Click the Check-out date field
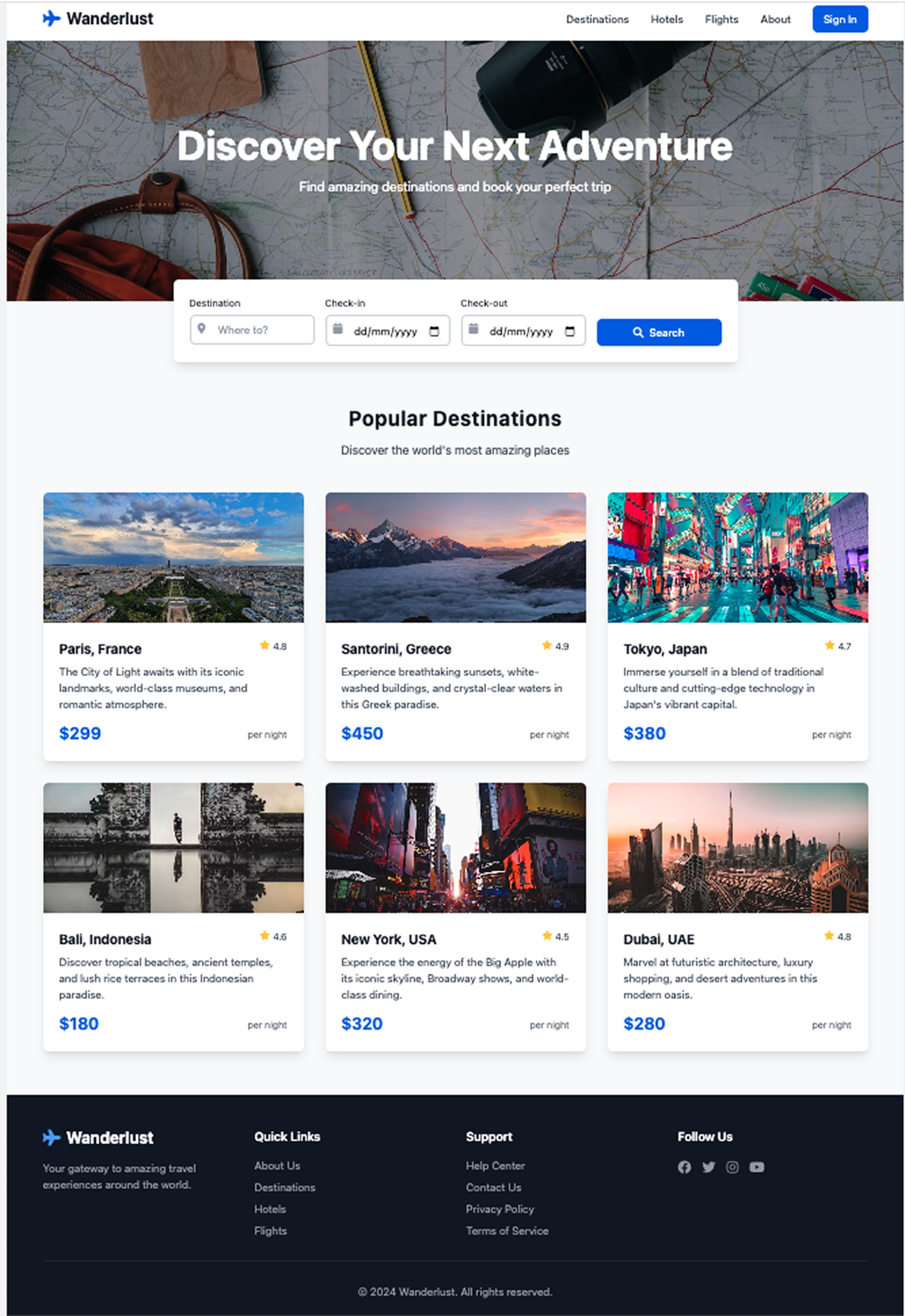The width and height of the screenshot is (905, 1316). (521, 331)
